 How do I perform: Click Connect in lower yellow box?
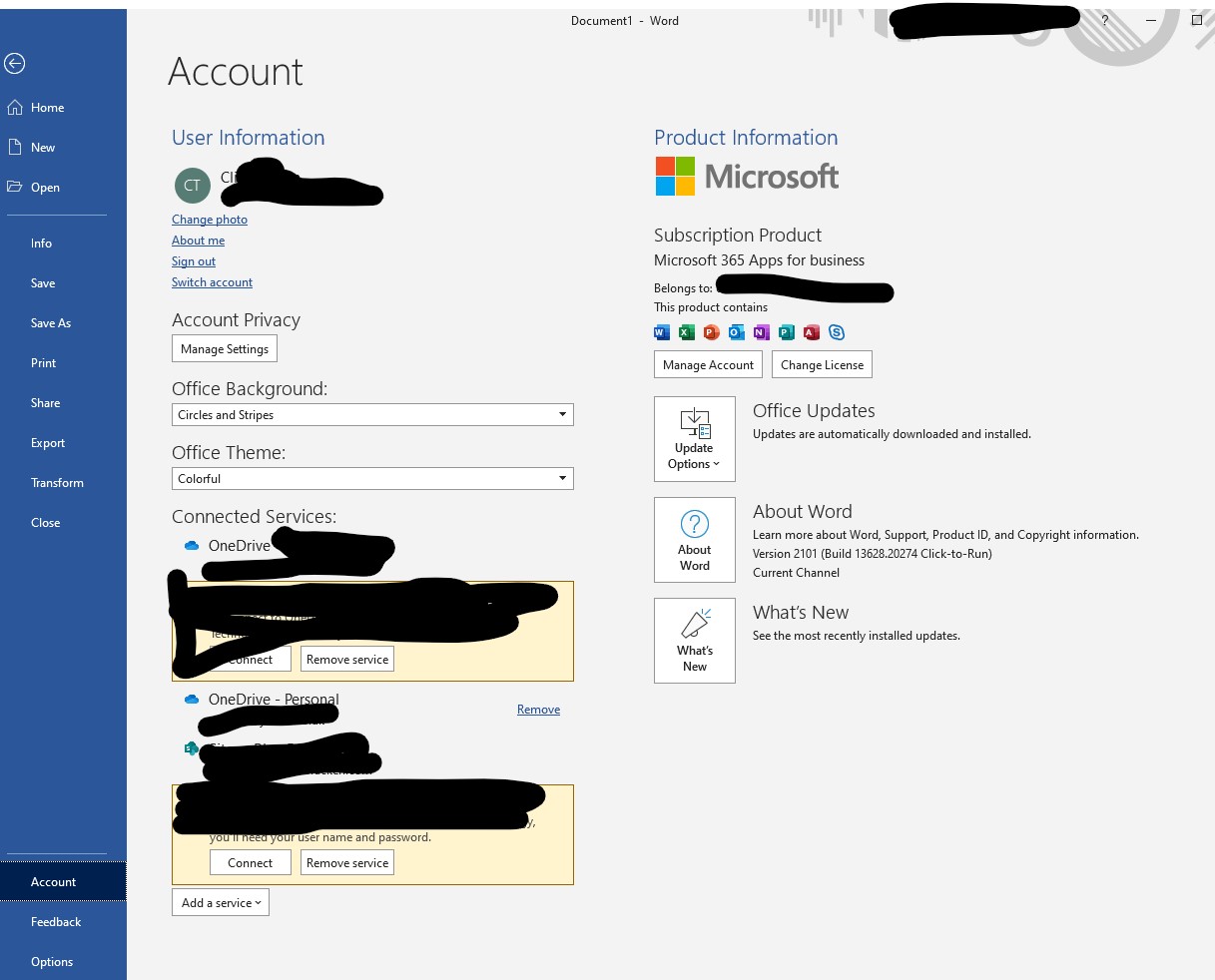coord(250,863)
